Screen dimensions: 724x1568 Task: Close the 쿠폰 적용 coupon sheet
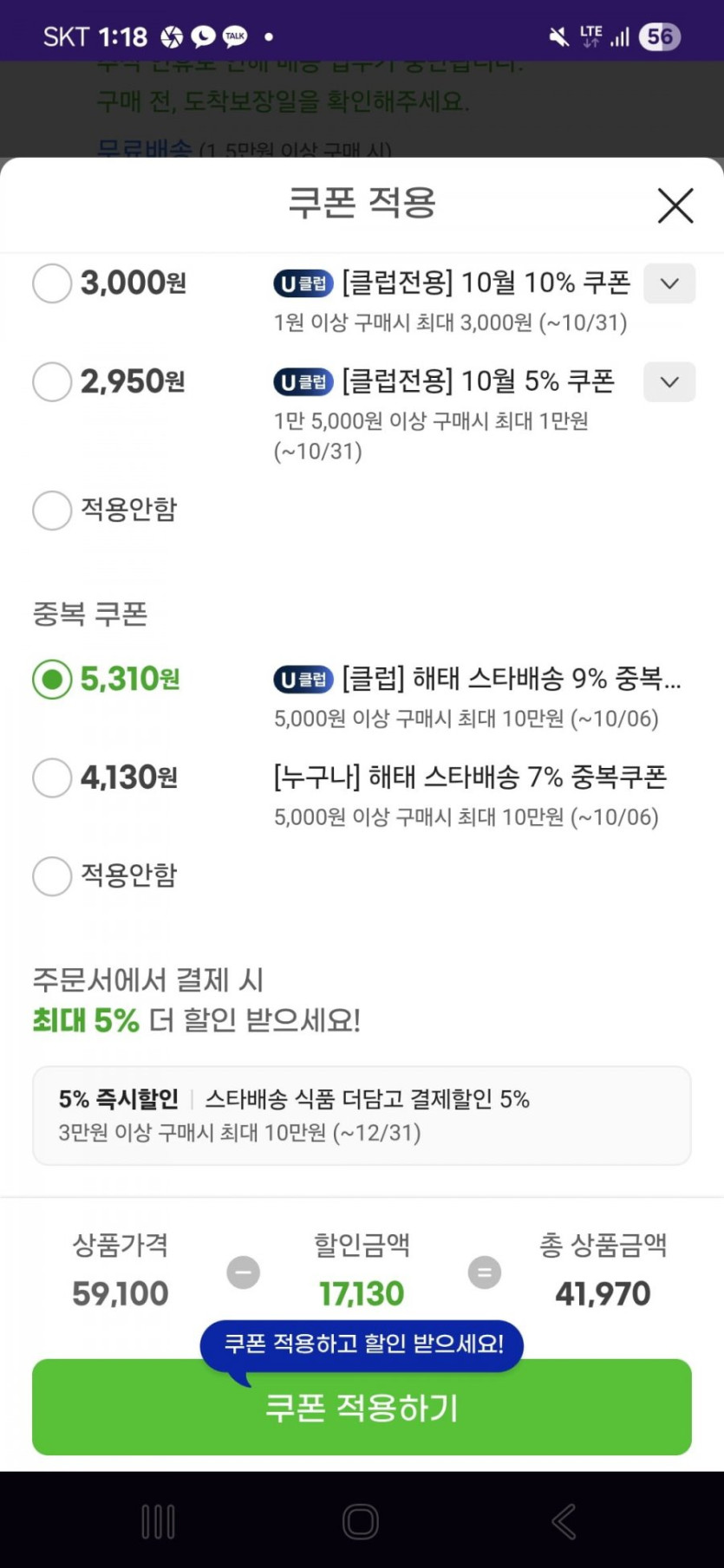tap(675, 206)
